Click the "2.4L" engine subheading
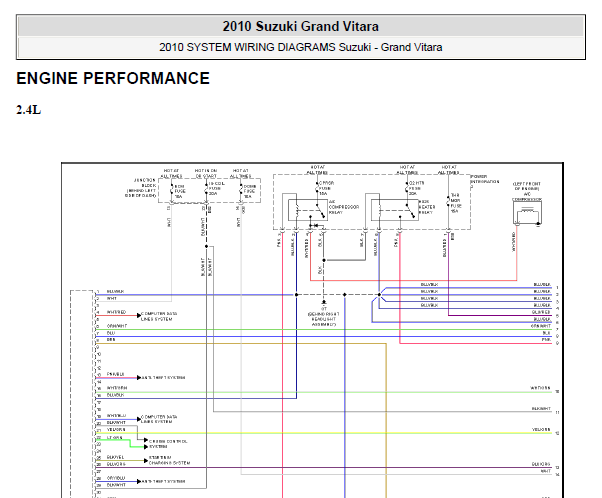602x498 pixels. 28,110
